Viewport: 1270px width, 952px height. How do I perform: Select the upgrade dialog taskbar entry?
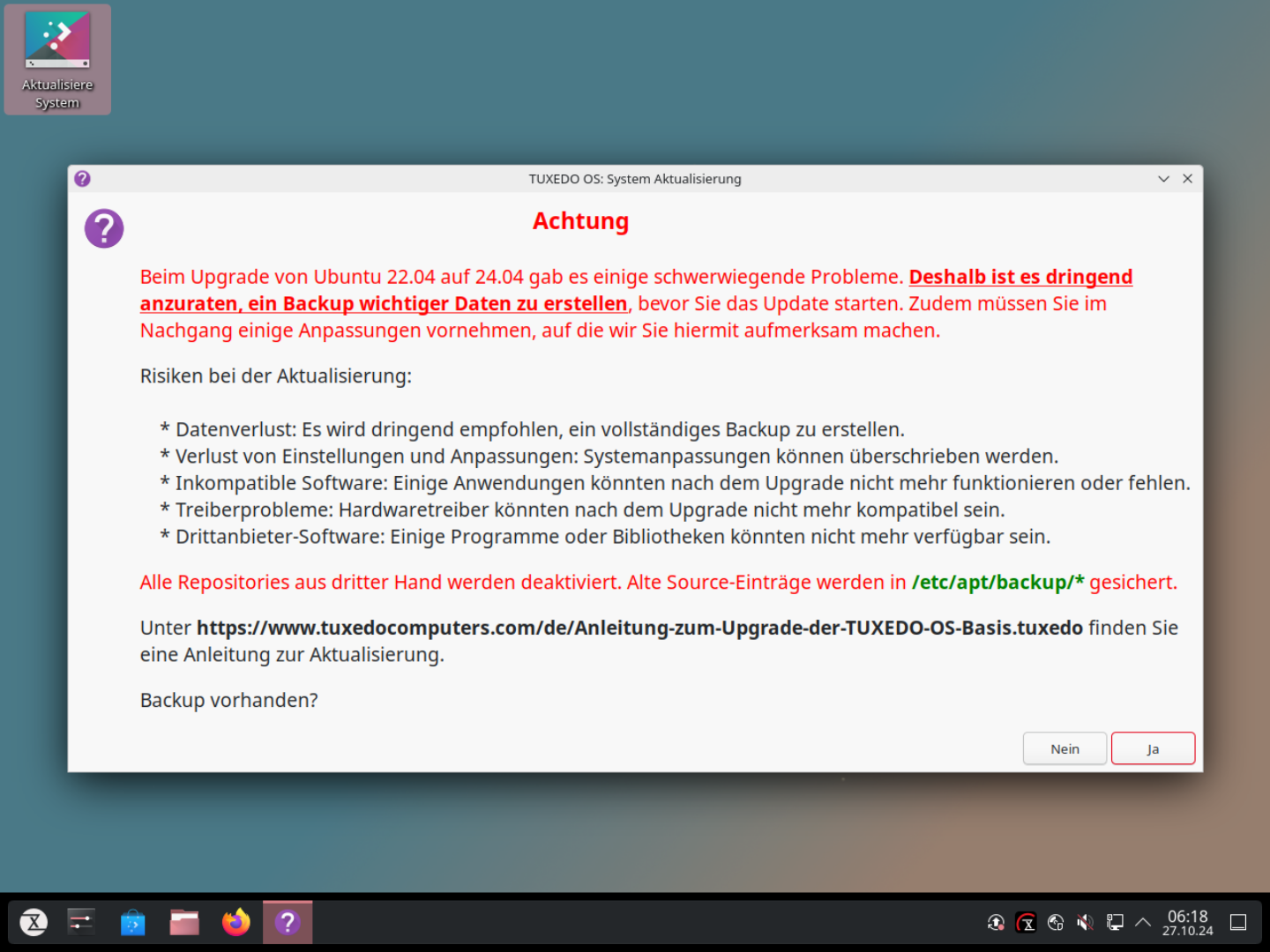point(288,922)
